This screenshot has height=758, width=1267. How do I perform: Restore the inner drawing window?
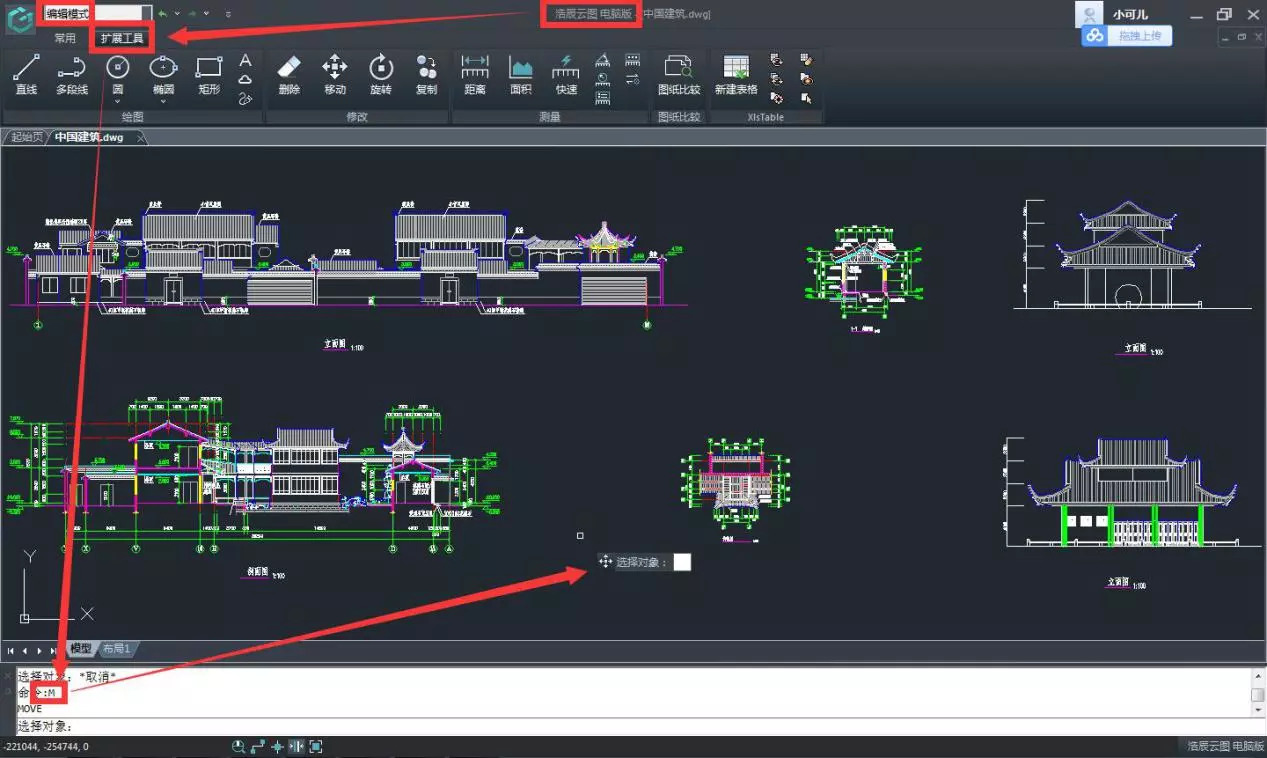coord(1242,37)
